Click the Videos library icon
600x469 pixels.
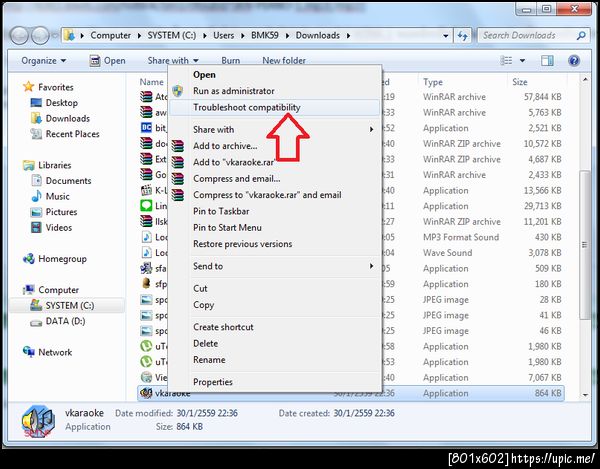[x=36, y=228]
